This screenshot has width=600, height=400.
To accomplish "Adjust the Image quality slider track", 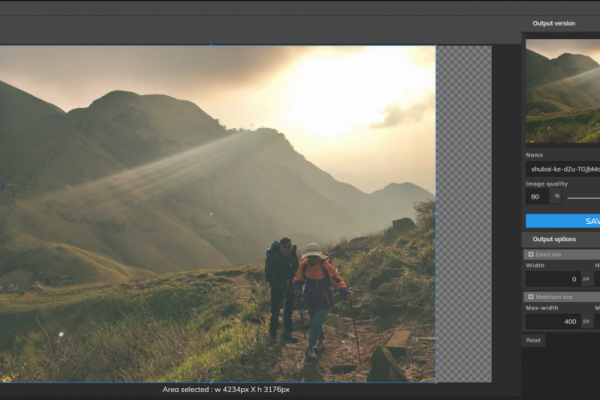I will 584,198.
